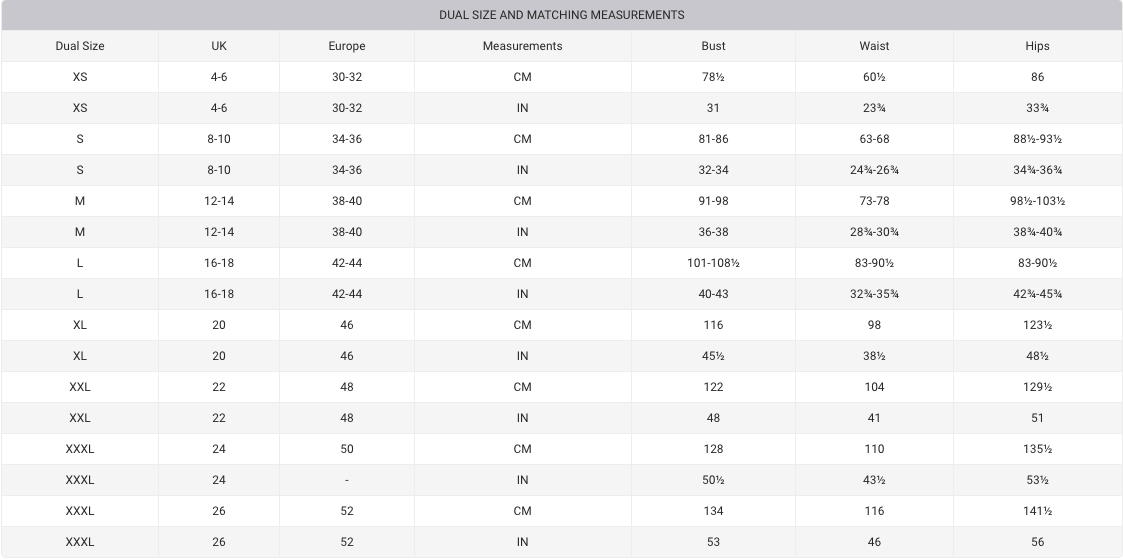Click the 'Hips' column header
Viewport: 1123px width, 560px height.
1037,46
